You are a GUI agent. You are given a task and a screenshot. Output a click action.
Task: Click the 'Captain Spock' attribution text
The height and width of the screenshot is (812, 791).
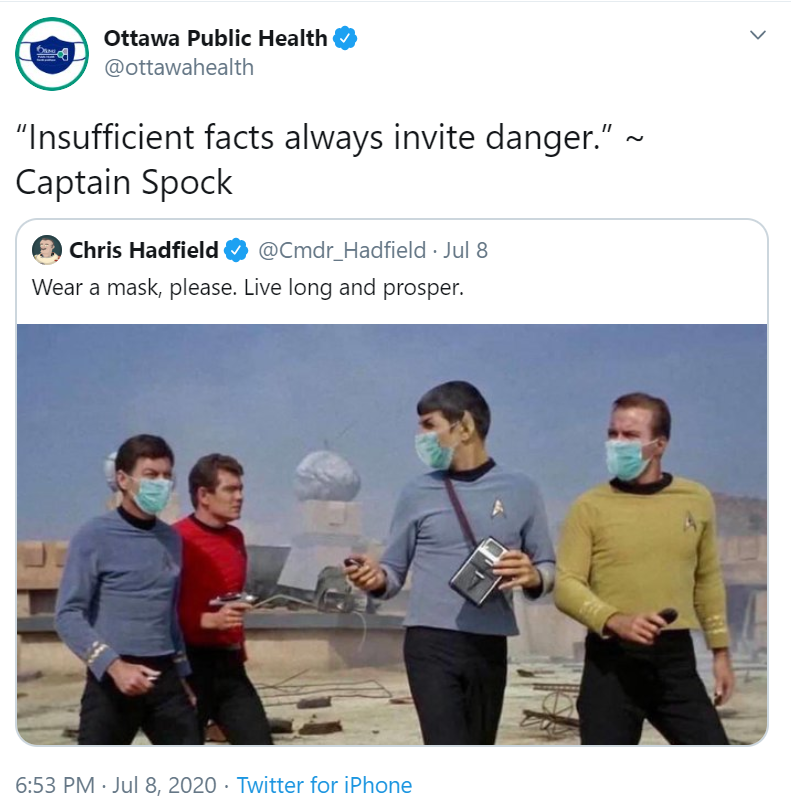(124, 182)
